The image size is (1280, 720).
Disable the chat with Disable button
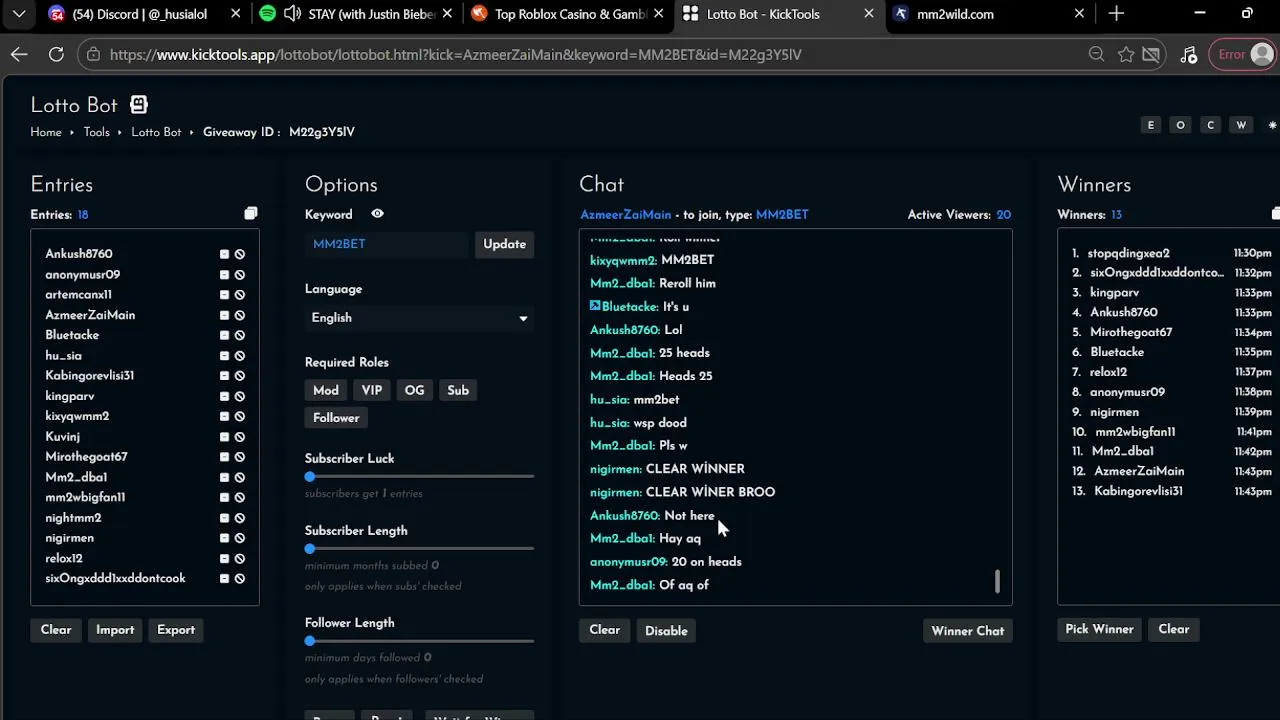[666, 631]
